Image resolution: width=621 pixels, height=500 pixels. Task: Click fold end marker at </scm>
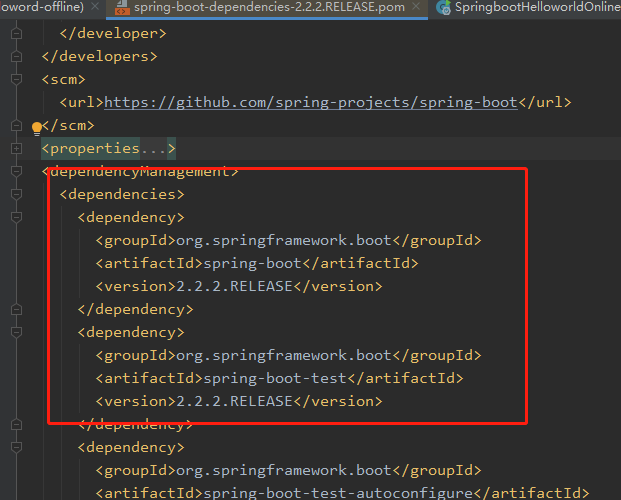(x=16, y=126)
